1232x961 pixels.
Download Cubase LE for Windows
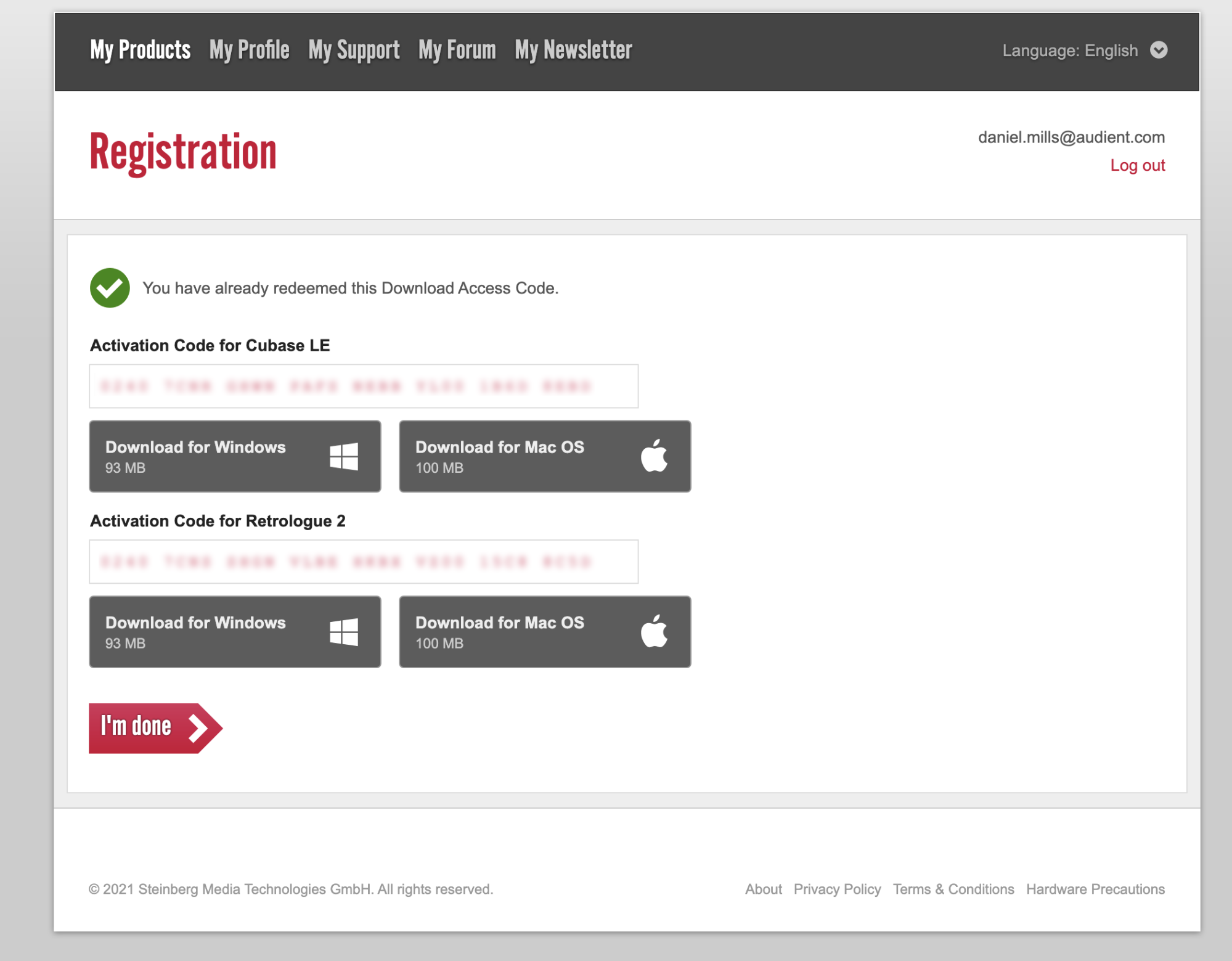[235, 456]
